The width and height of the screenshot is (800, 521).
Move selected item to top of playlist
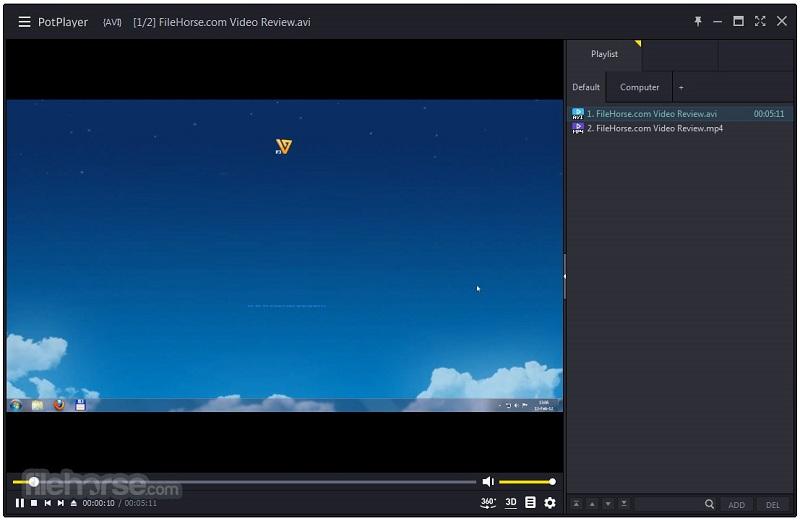576,505
